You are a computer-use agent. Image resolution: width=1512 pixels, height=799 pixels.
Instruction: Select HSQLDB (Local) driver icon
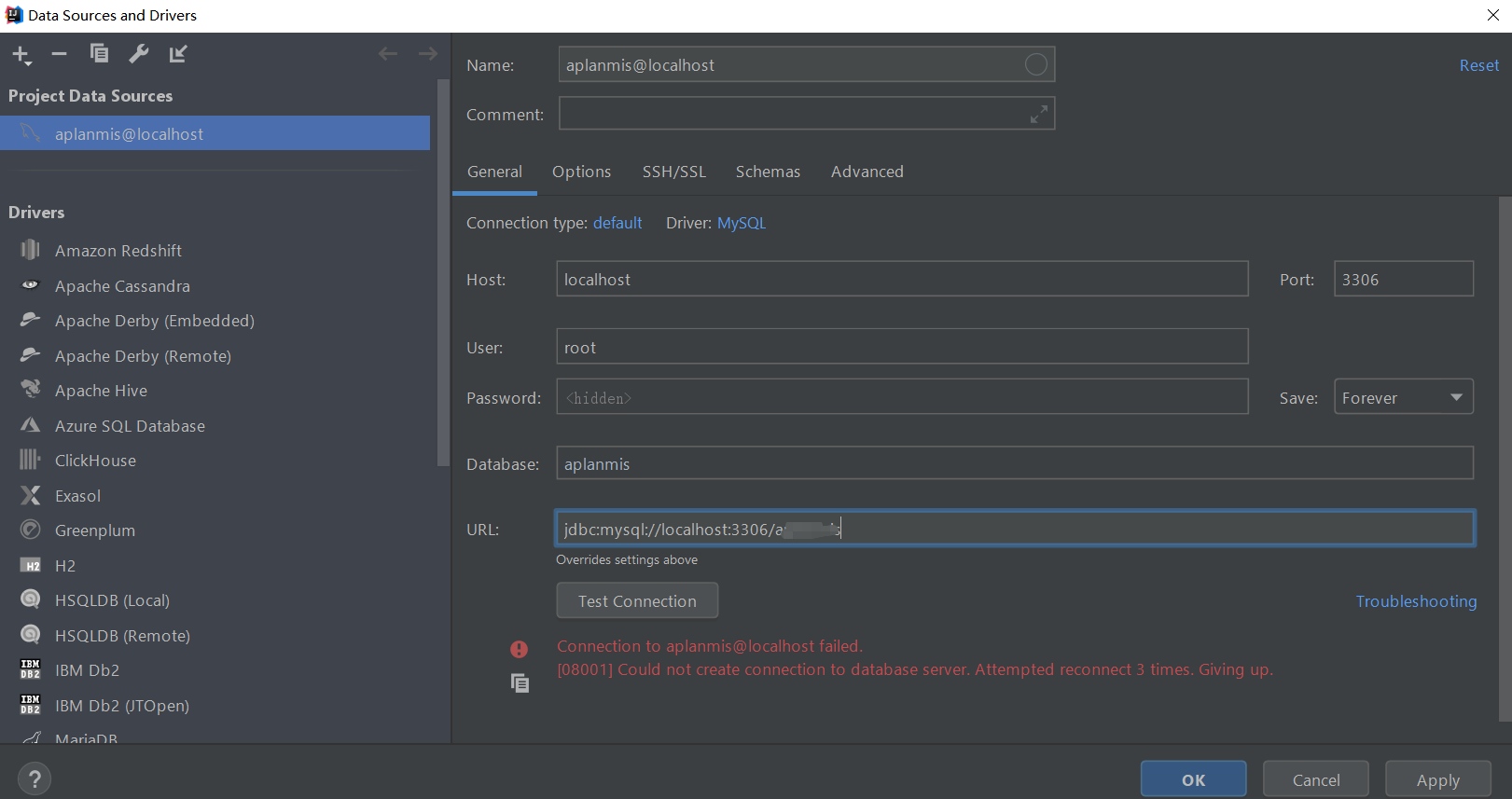31,599
